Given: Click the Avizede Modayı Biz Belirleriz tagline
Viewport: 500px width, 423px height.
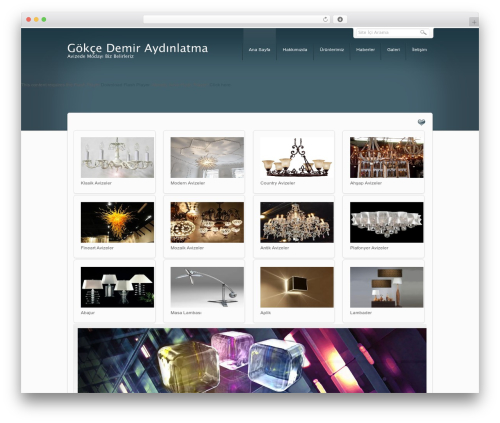Looking at the screenshot, I should 100,56.
